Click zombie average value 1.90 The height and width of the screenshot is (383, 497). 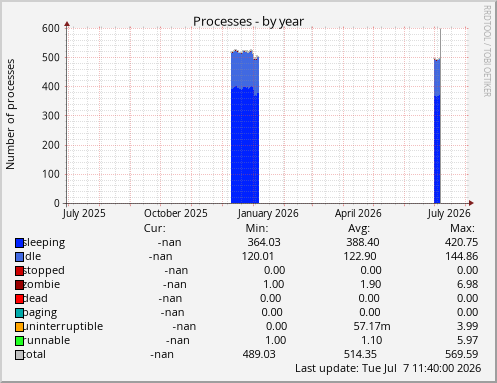click(371, 284)
